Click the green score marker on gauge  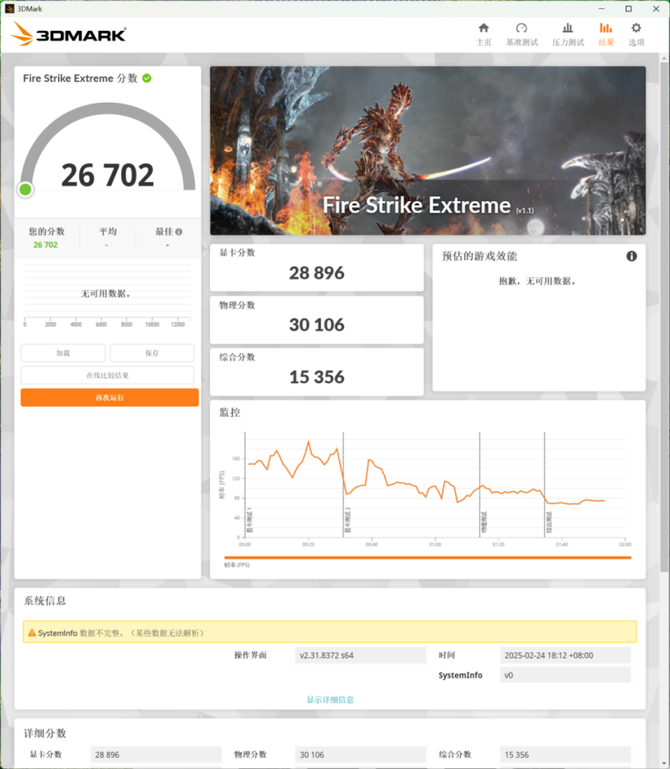tap(26, 189)
